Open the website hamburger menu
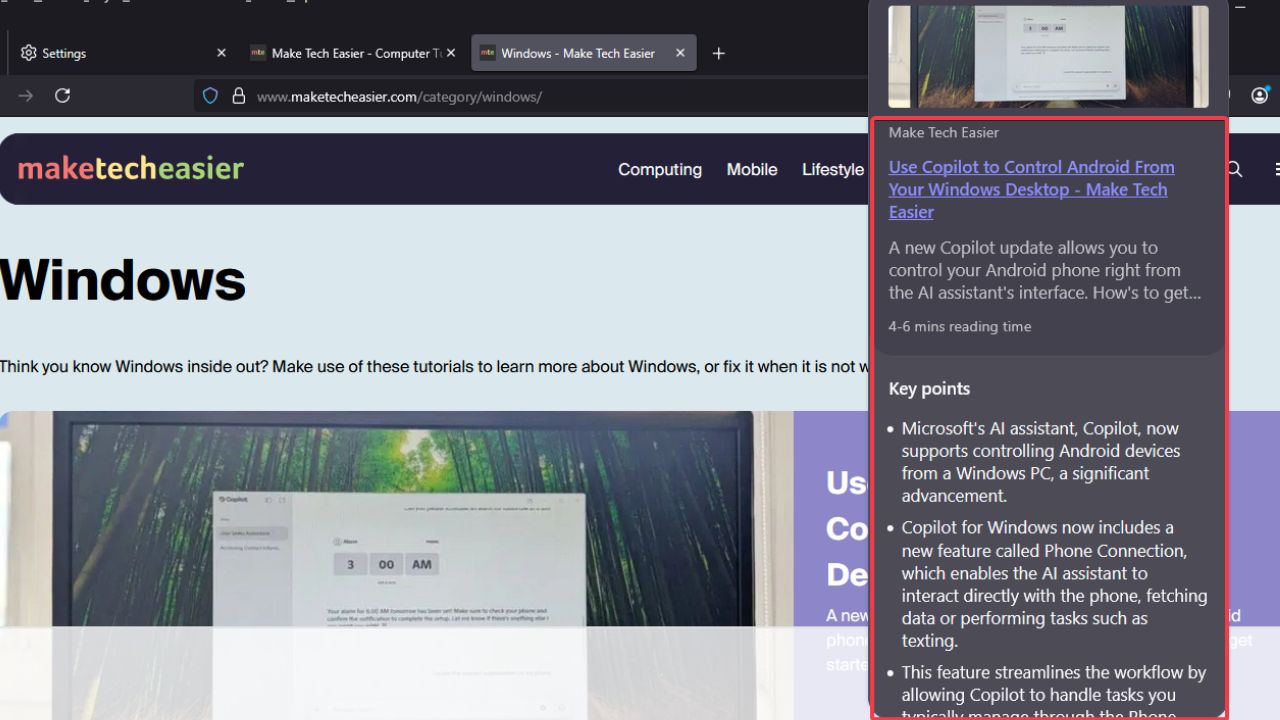Image resolution: width=1280 pixels, height=720 pixels. (1277, 169)
